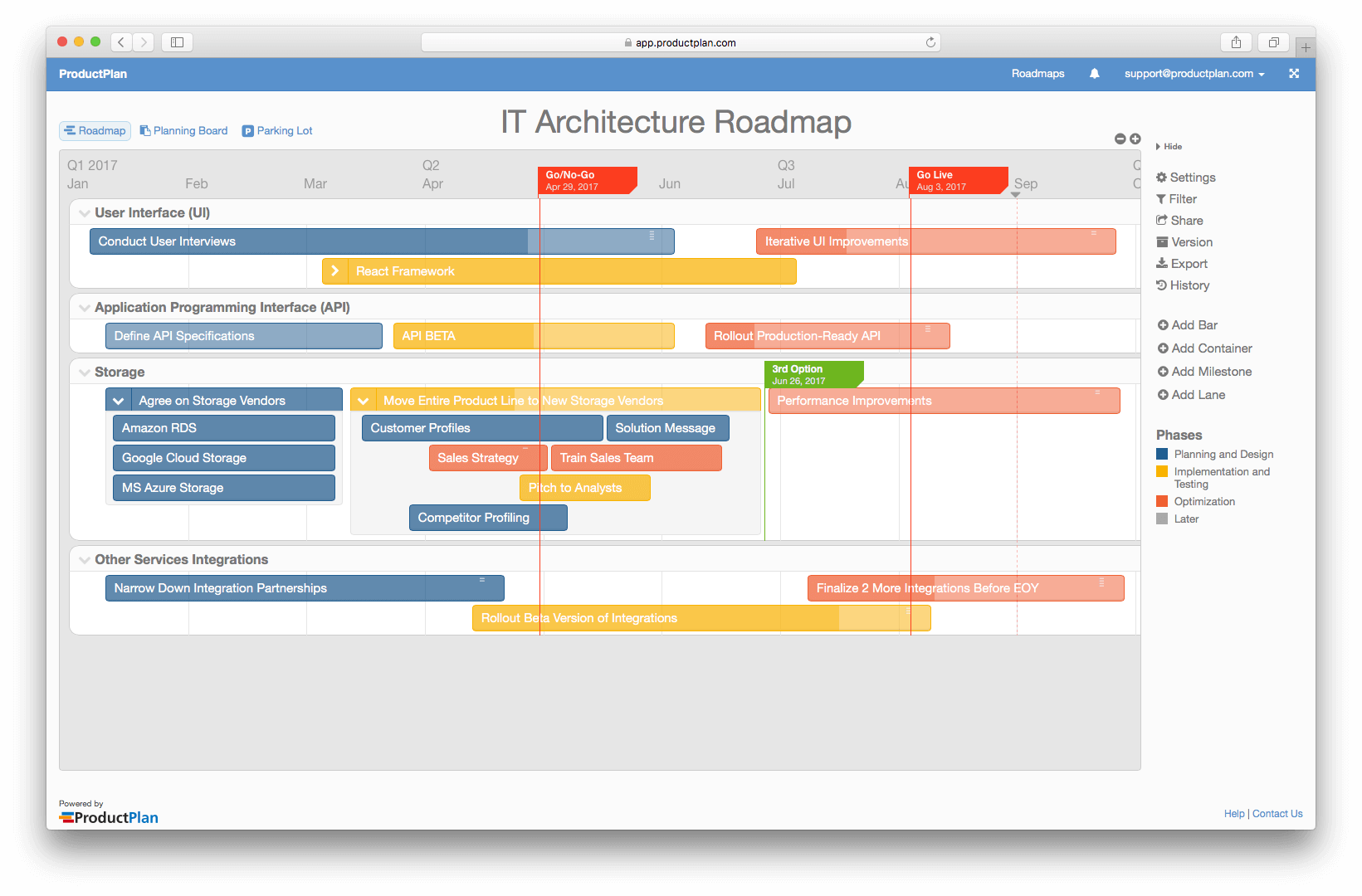Click the Contact Us link
The height and width of the screenshot is (896, 1362).
point(1277,813)
